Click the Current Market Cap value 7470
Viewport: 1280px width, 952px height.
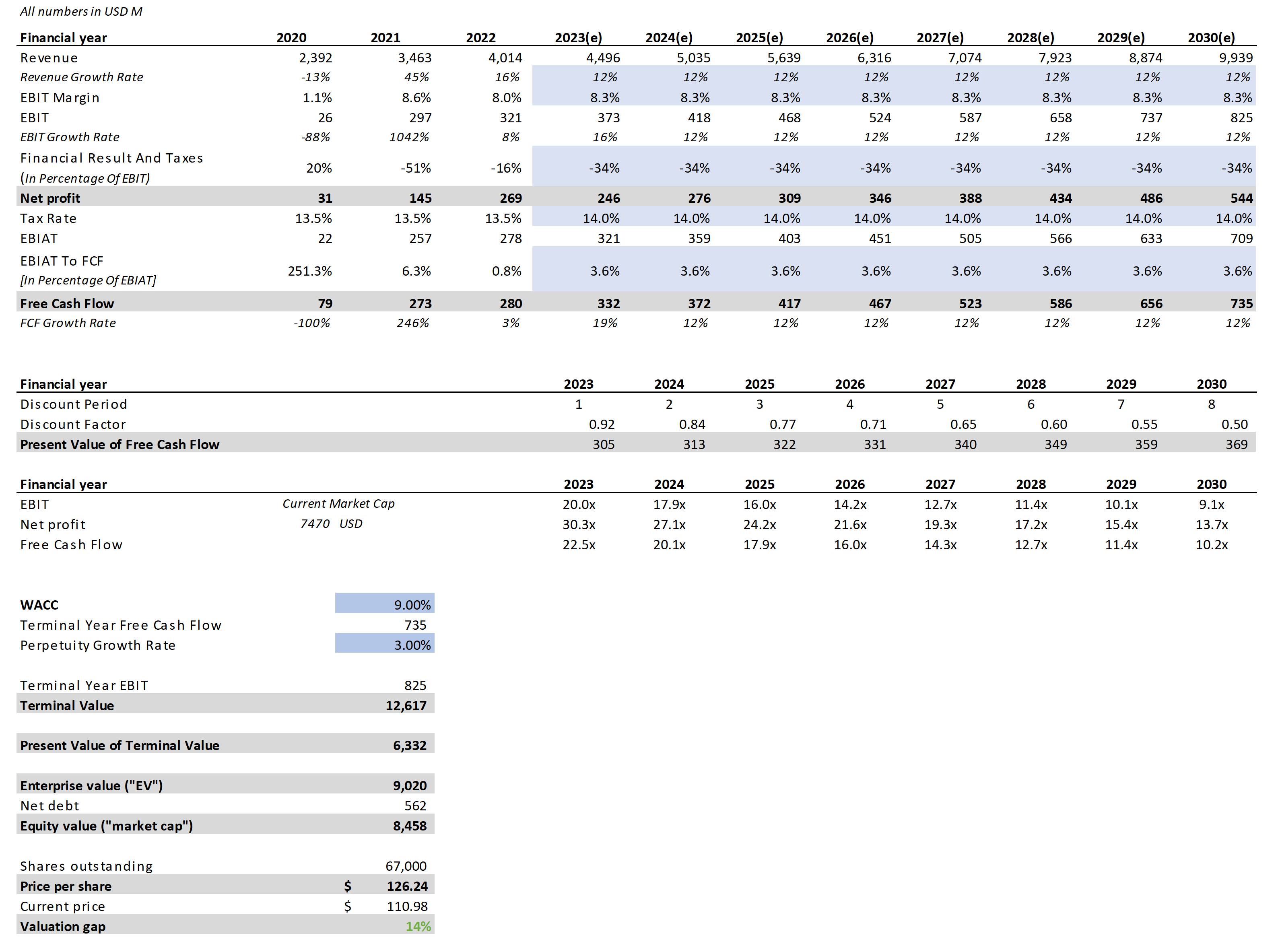click(315, 524)
